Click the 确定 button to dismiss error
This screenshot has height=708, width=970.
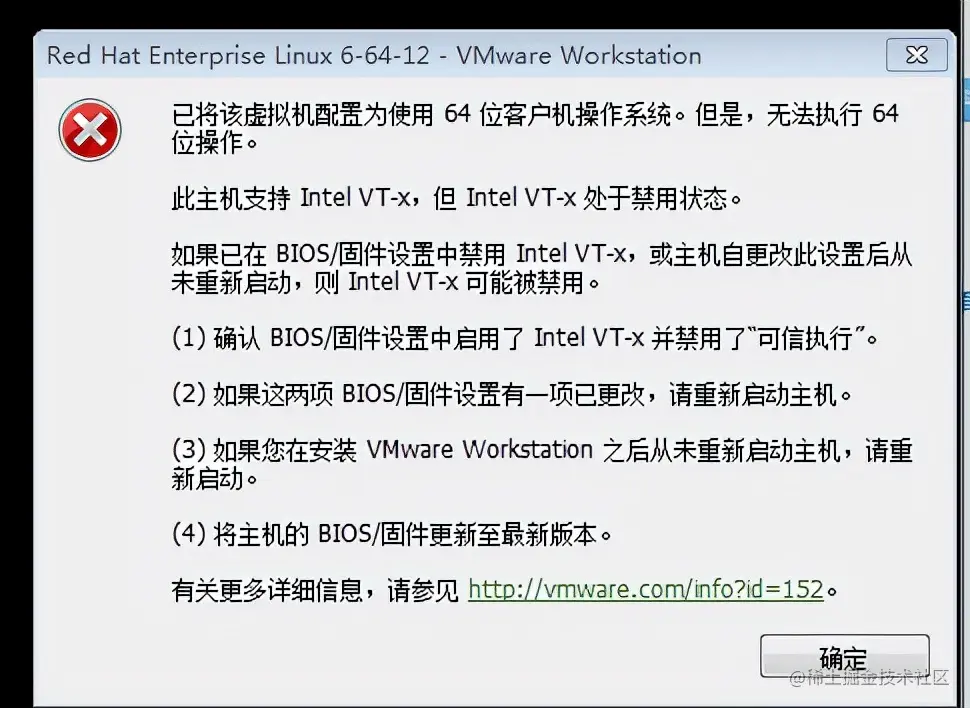[x=844, y=656]
